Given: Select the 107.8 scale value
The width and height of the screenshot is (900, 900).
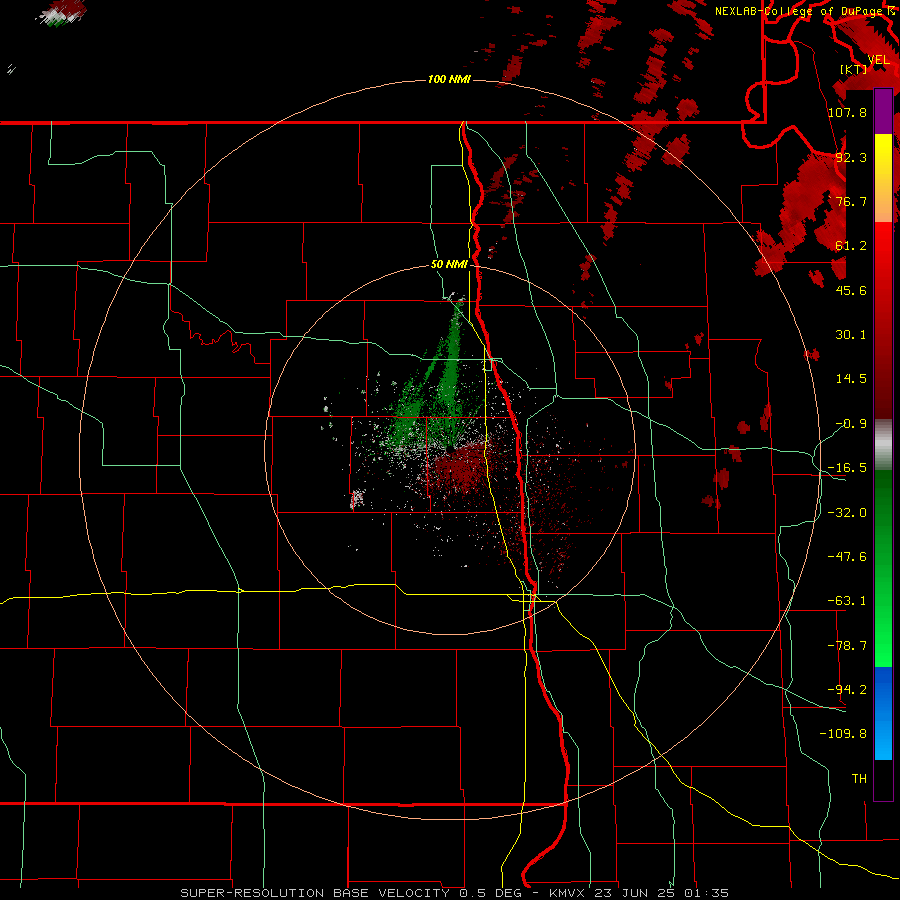Looking at the screenshot, I should (x=847, y=112).
